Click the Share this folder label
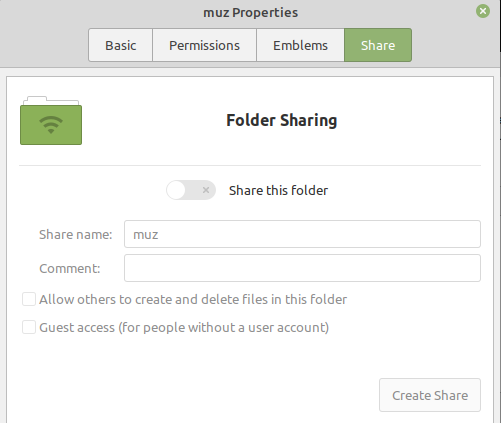Image resolution: width=501 pixels, height=423 pixels. 278,190
